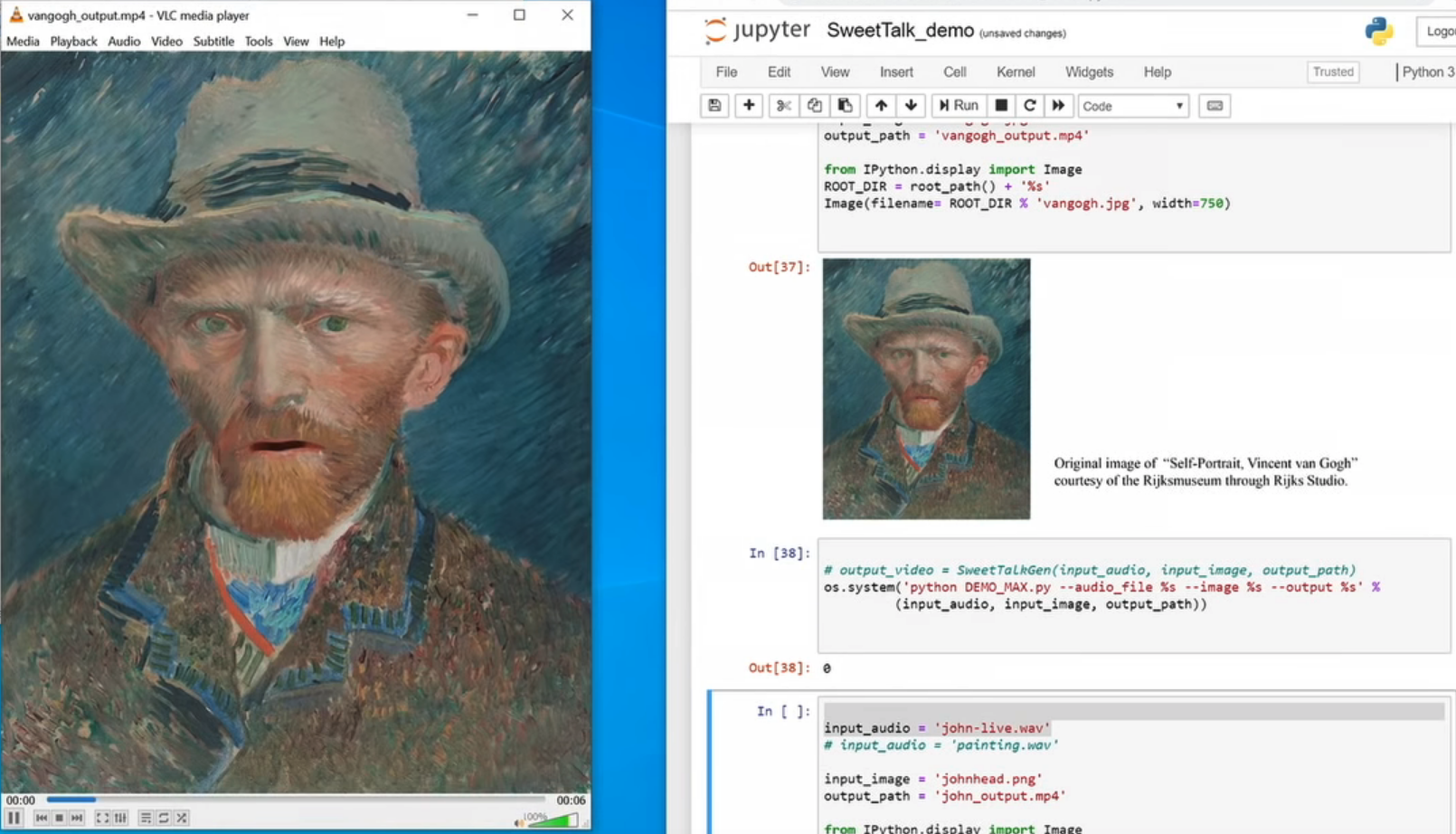Open the VLC Media menu

click(23, 42)
